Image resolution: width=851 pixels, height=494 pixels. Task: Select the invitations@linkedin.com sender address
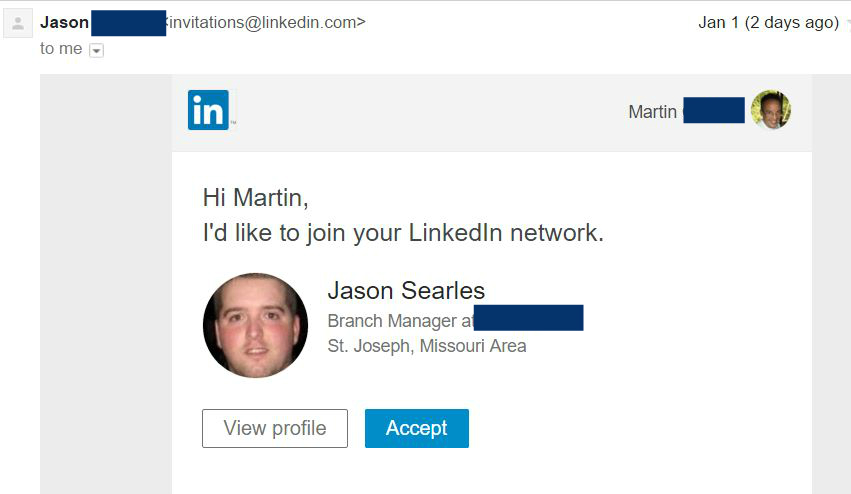pyautogui.click(x=266, y=22)
